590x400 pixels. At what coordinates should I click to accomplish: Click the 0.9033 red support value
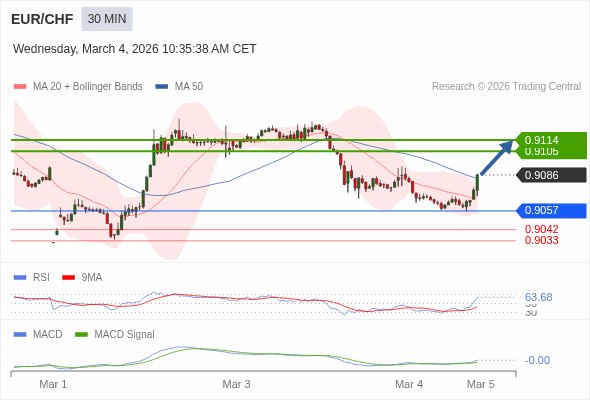point(541,240)
